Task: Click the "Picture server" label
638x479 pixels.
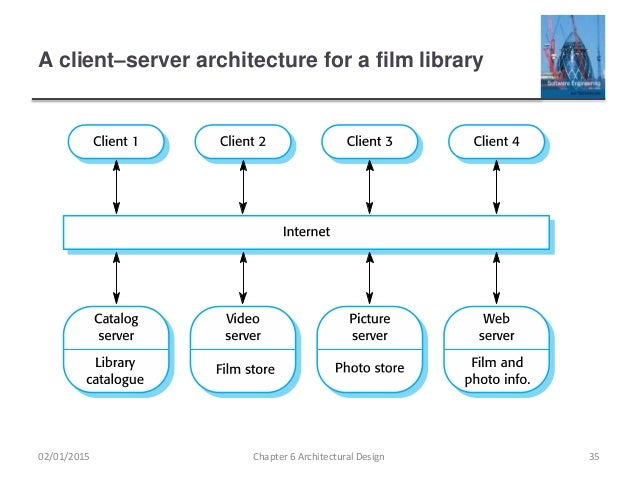Action: [x=369, y=327]
